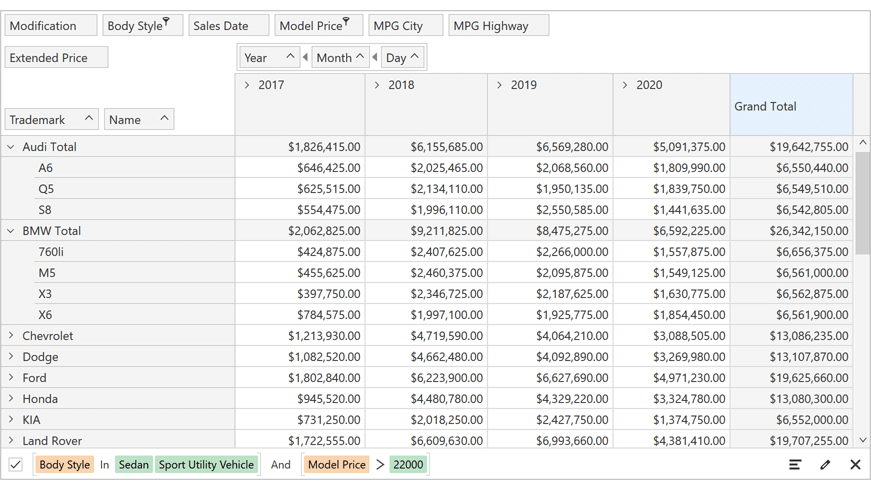Screen dimensions: 871x490
Task: Expand the 2019 year column
Action: (x=500, y=85)
